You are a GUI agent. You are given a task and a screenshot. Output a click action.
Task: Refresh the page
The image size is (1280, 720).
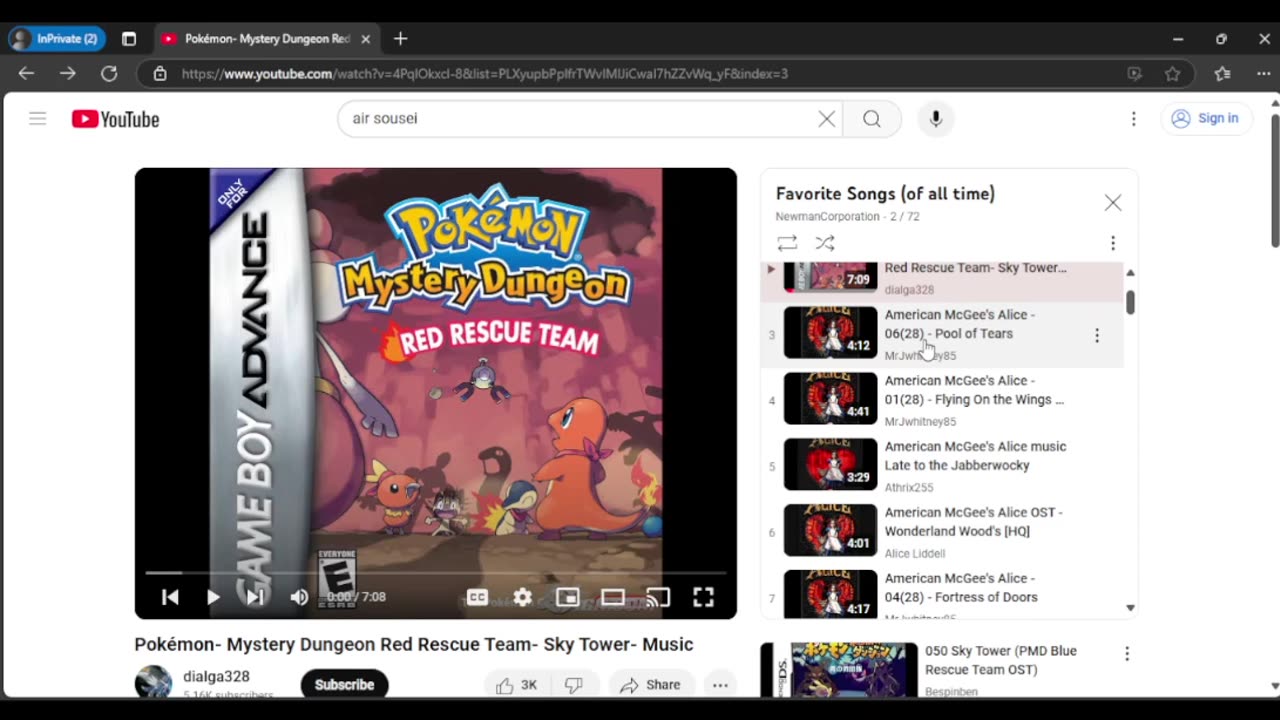pos(109,73)
